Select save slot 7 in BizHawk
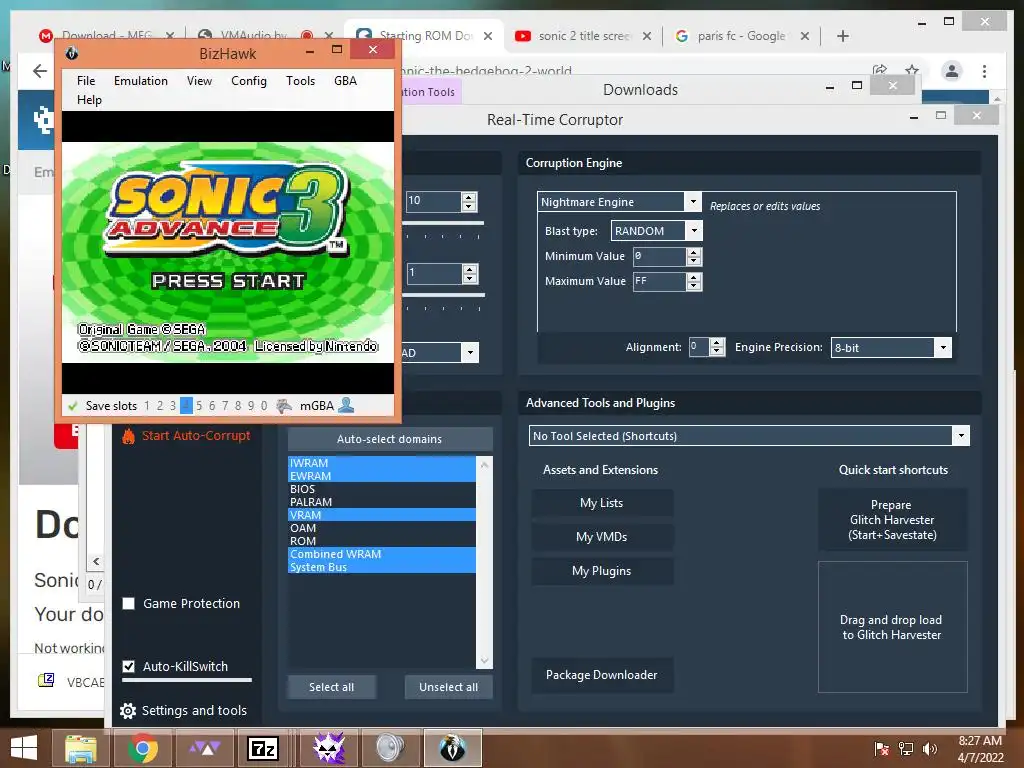The height and width of the screenshot is (768, 1024). (225, 406)
